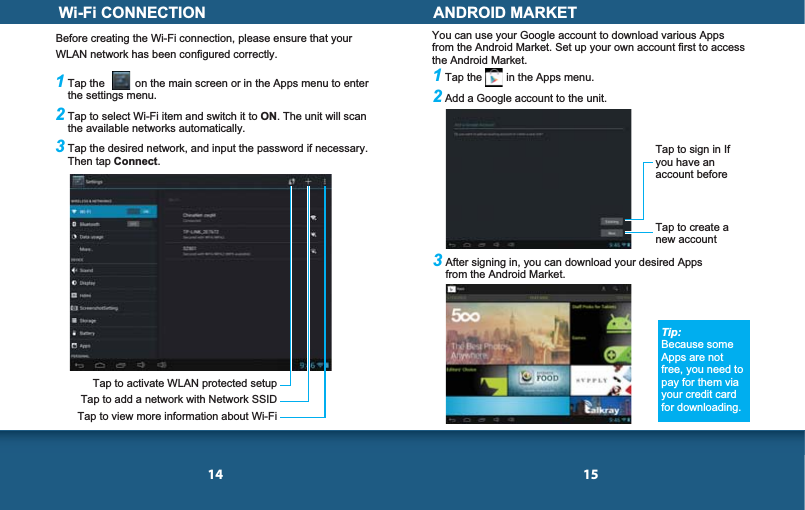The height and width of the screenshot is (510, 805).
Task: Click the ANDROID MARKET heading
Action: pyautogui.click(x=505, y=12)
